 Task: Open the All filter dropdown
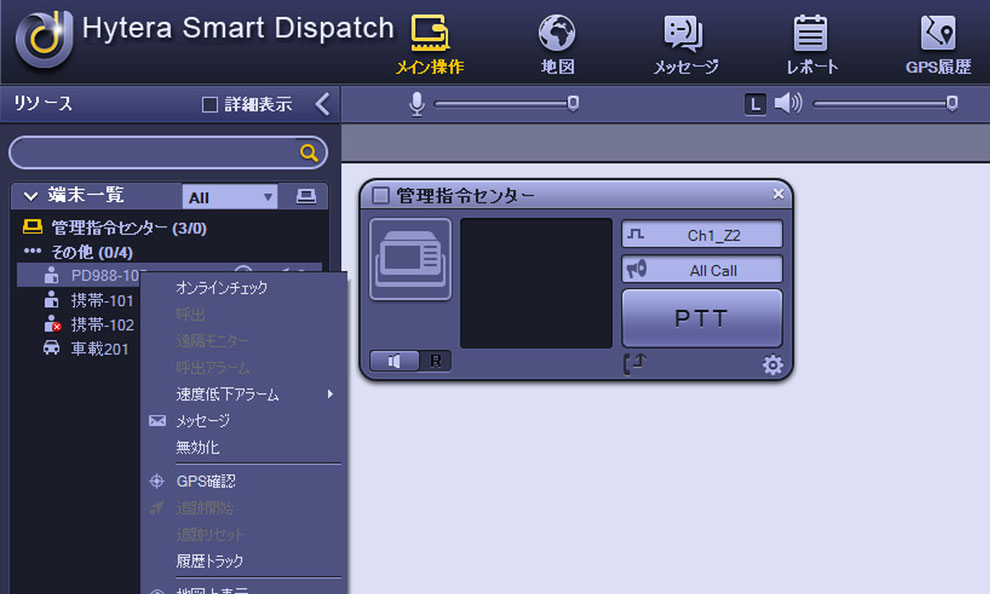230,197
